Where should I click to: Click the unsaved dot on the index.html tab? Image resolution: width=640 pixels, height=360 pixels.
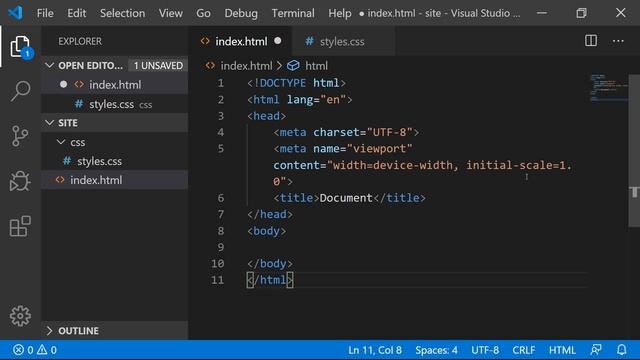click(x=278, y=41)
